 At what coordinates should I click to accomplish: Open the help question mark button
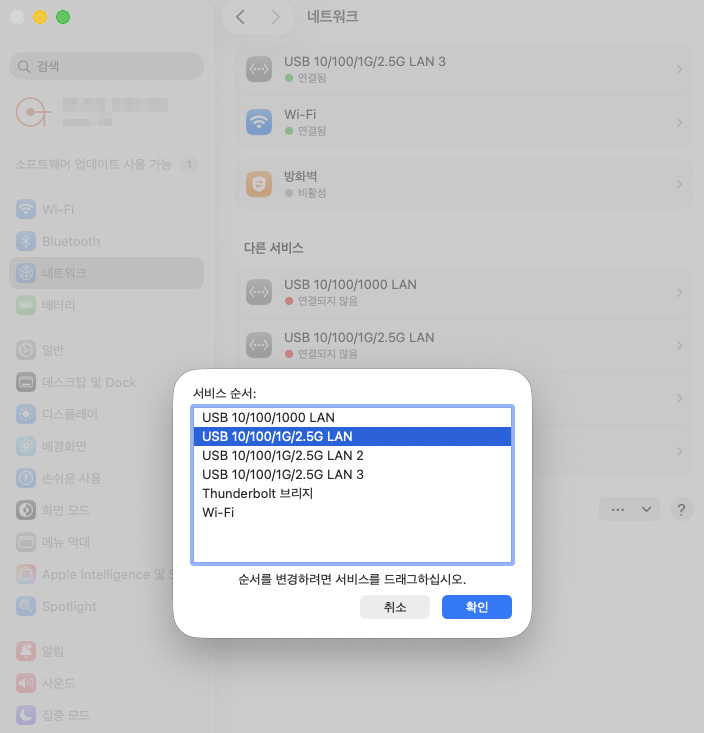pos(681,509)
